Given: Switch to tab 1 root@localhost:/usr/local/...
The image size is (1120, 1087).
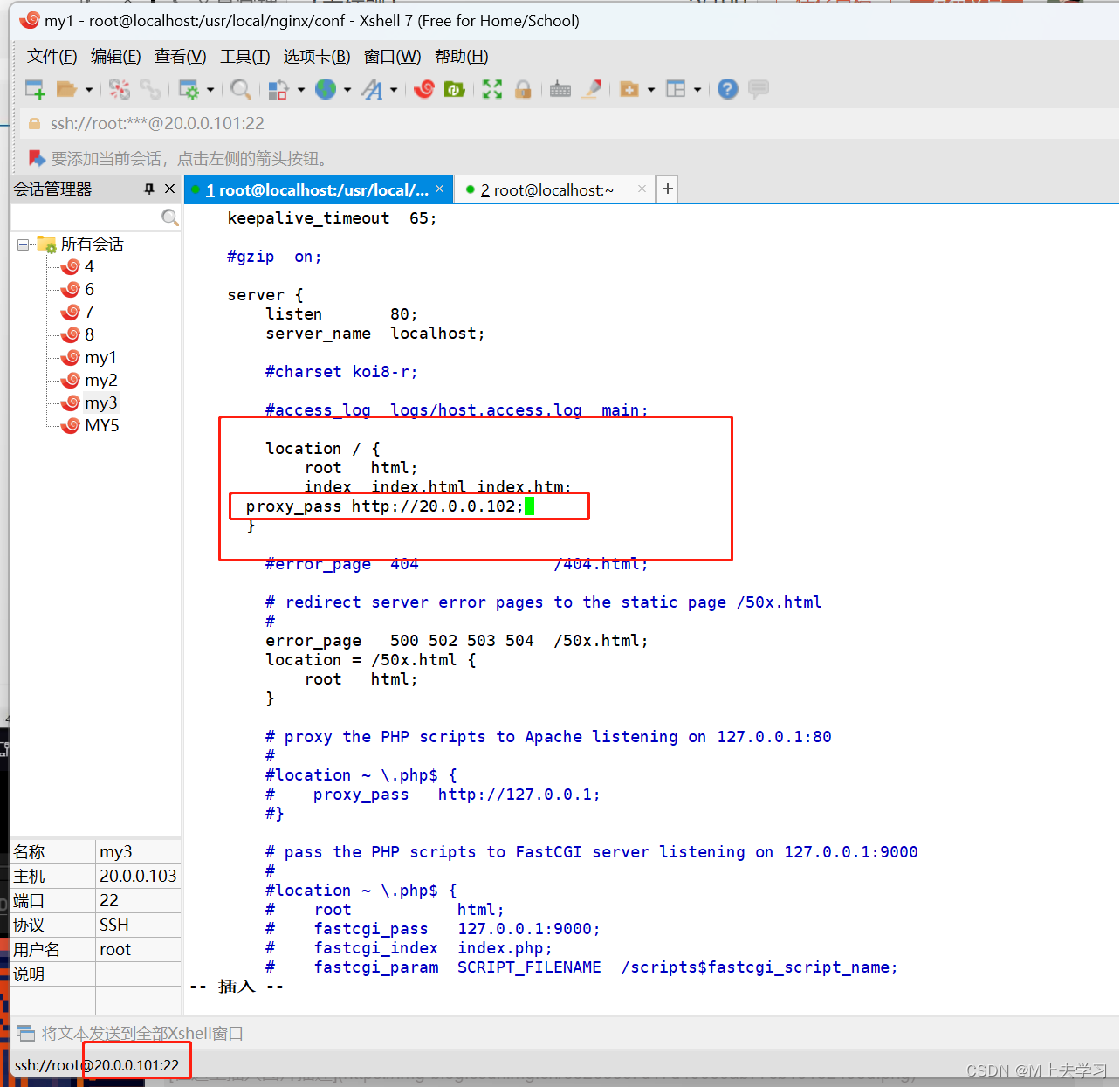Looking at the screenshot, I should pyautogui.click(x=317, y=189).
